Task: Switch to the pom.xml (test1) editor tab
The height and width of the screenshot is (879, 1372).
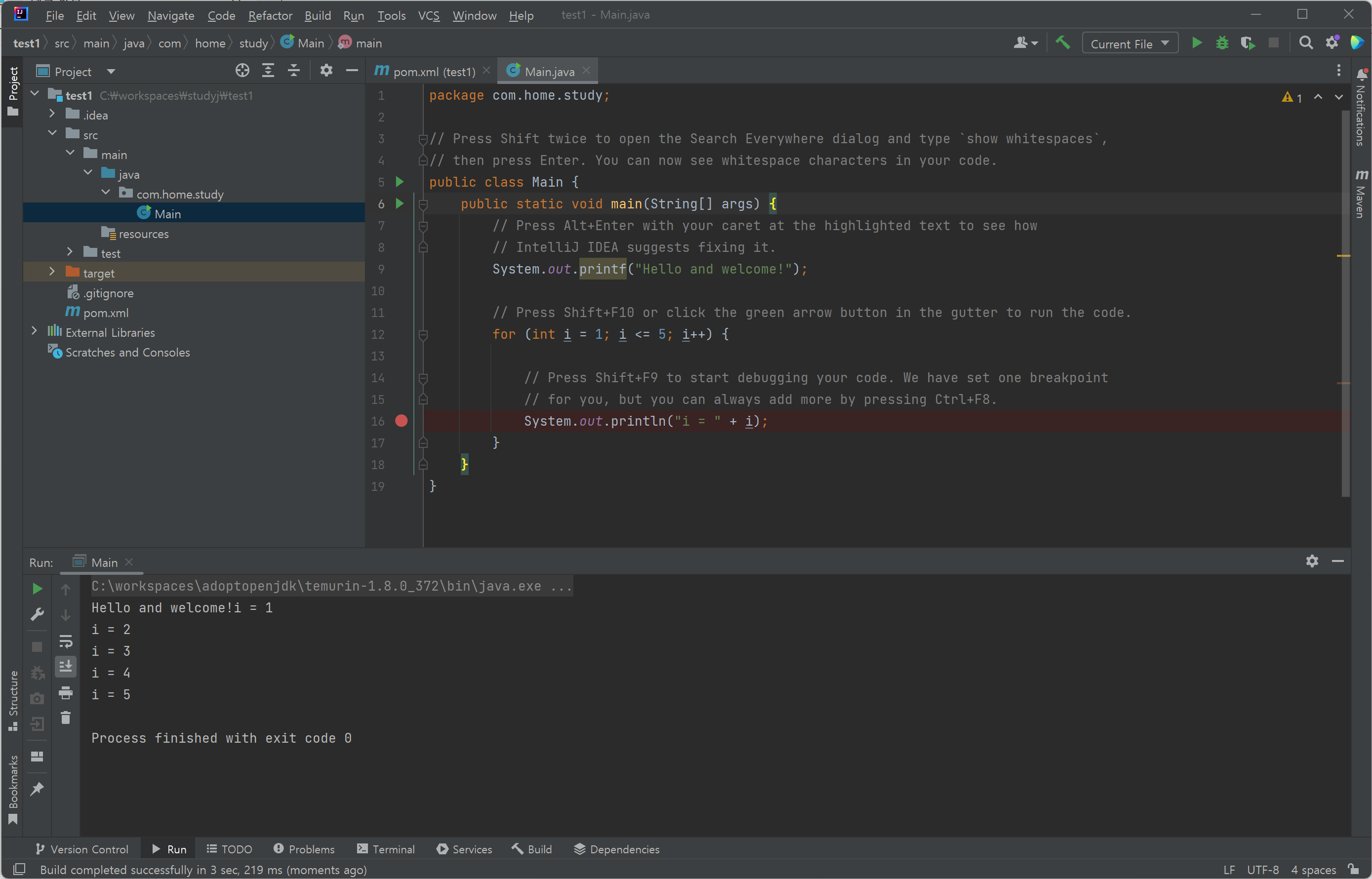Action: click(x=433, y=71)
